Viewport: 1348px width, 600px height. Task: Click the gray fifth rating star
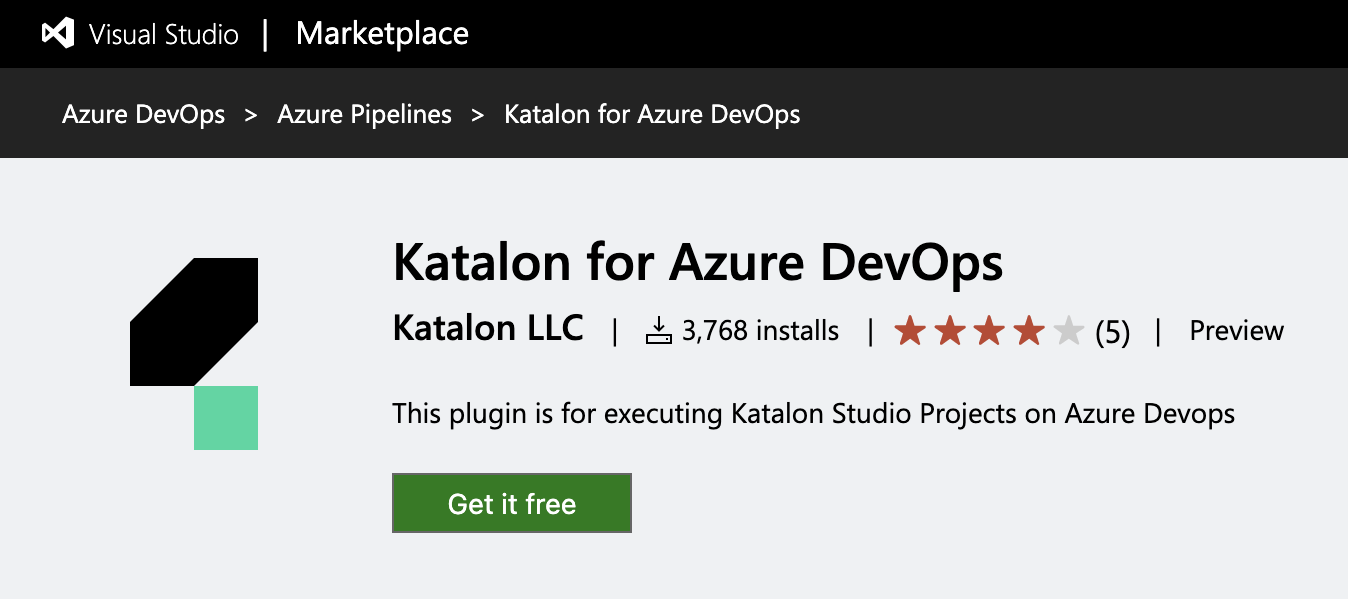pyautogui.click(x=1069, y=330)
